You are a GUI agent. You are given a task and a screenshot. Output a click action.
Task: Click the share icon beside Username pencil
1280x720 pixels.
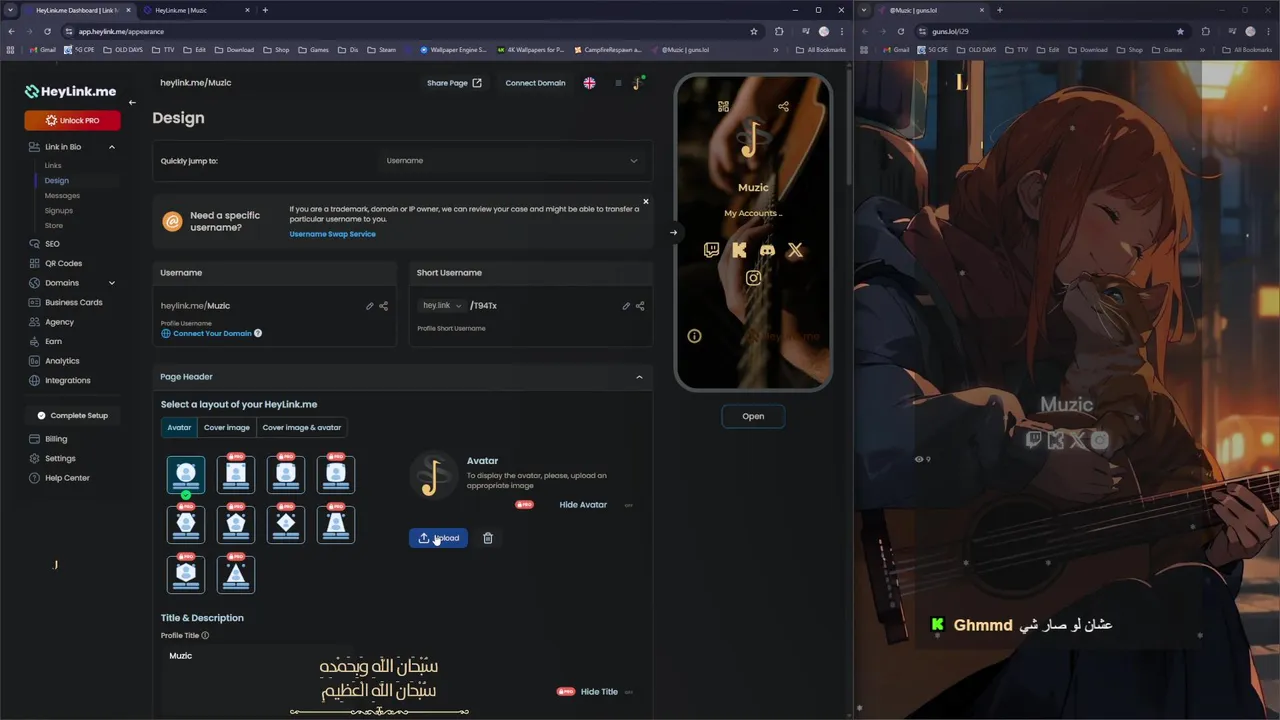pos(384,306)
